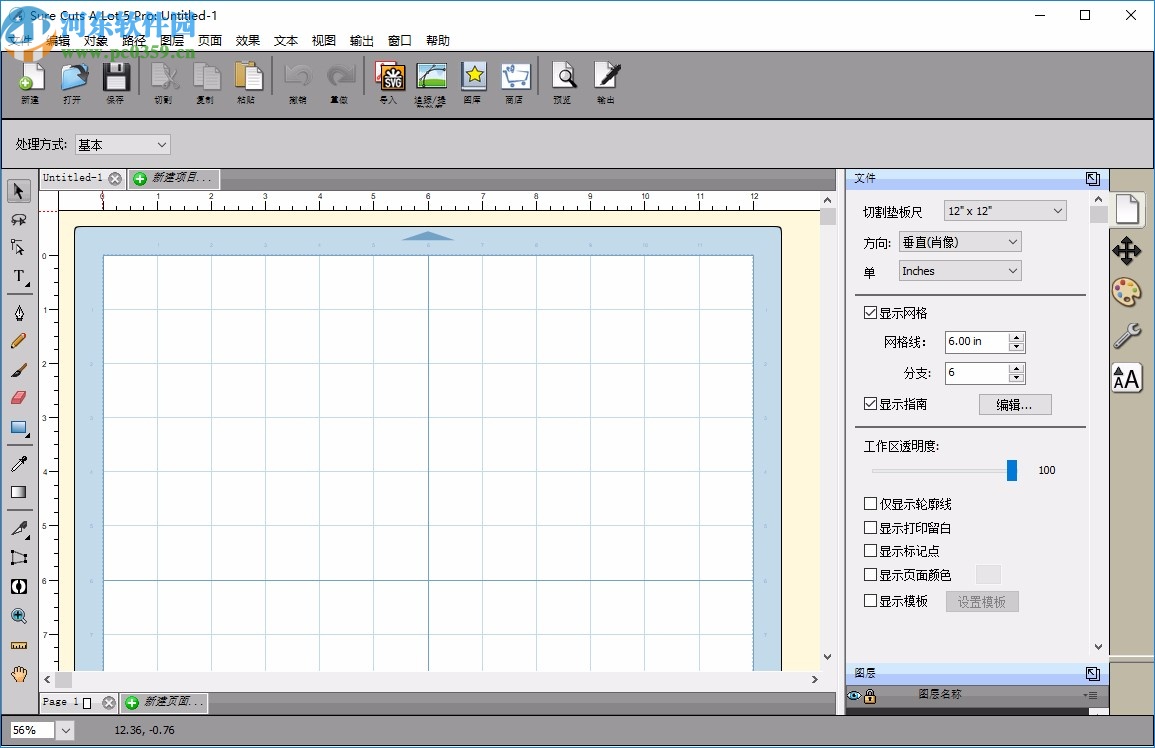Select the Type tool
1155x748 pixels.
coord(18,276)
